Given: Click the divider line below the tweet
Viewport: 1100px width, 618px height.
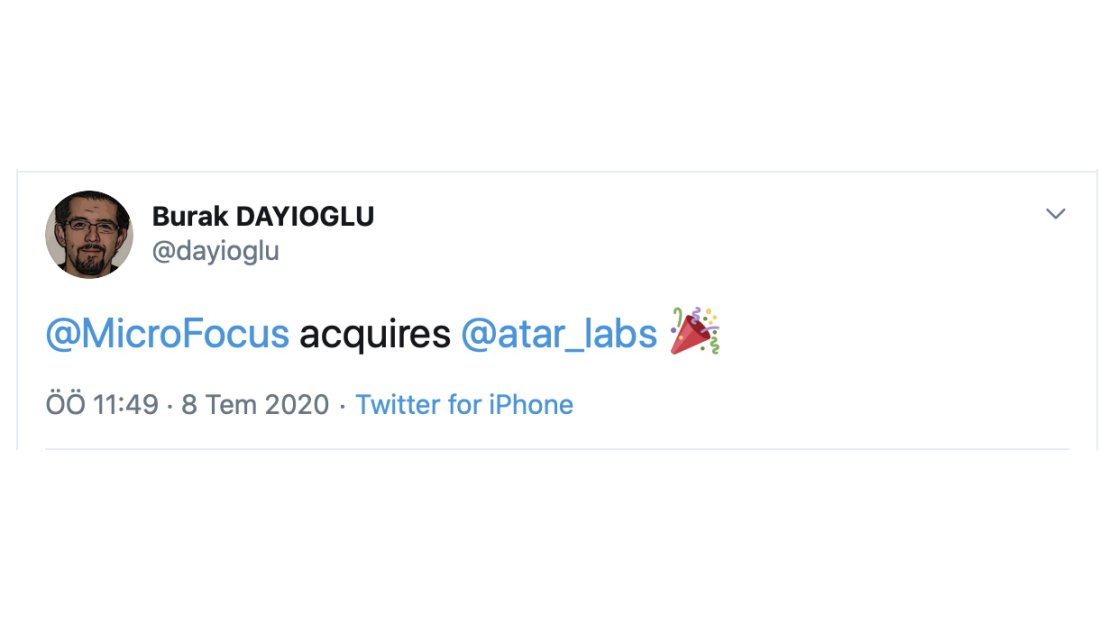Looking at the screenshot, I should click(x=556, y=449).
